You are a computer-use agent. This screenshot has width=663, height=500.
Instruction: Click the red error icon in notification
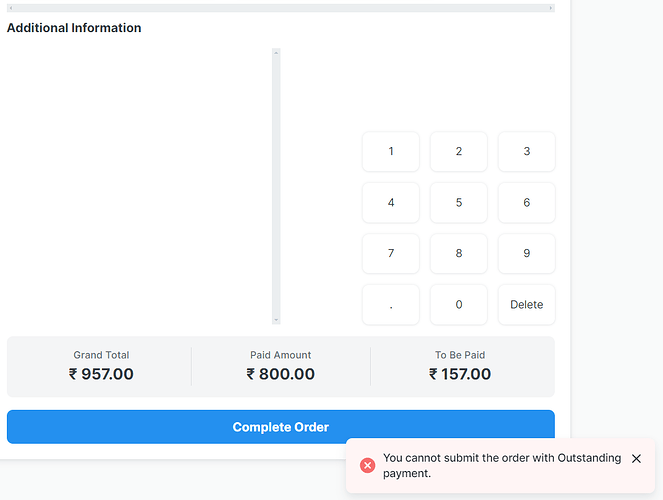pyautogui.click(x=367, y=465)
